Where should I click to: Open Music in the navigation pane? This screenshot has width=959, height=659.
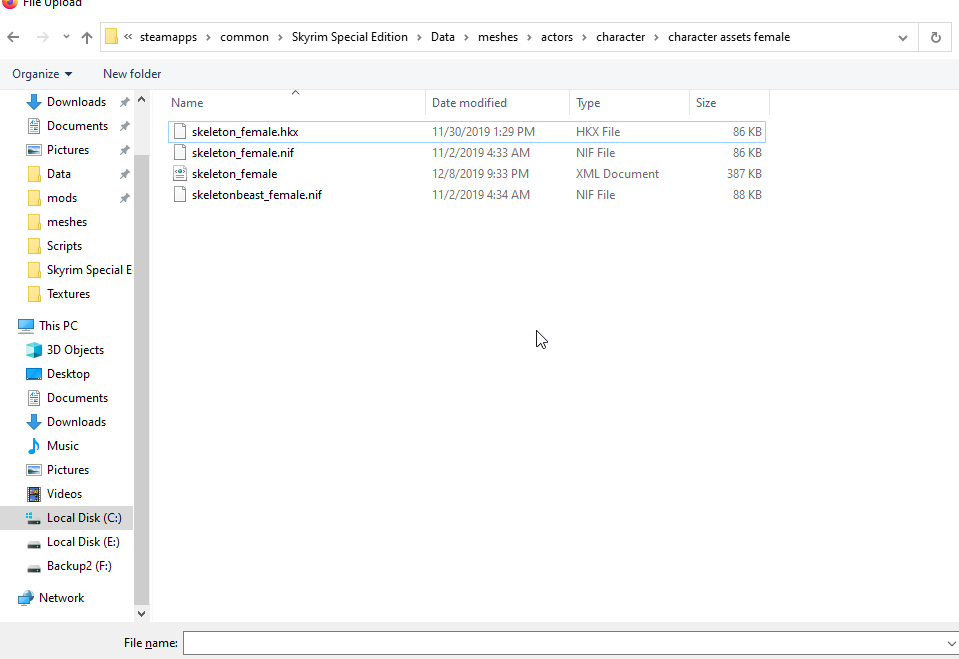62,446
